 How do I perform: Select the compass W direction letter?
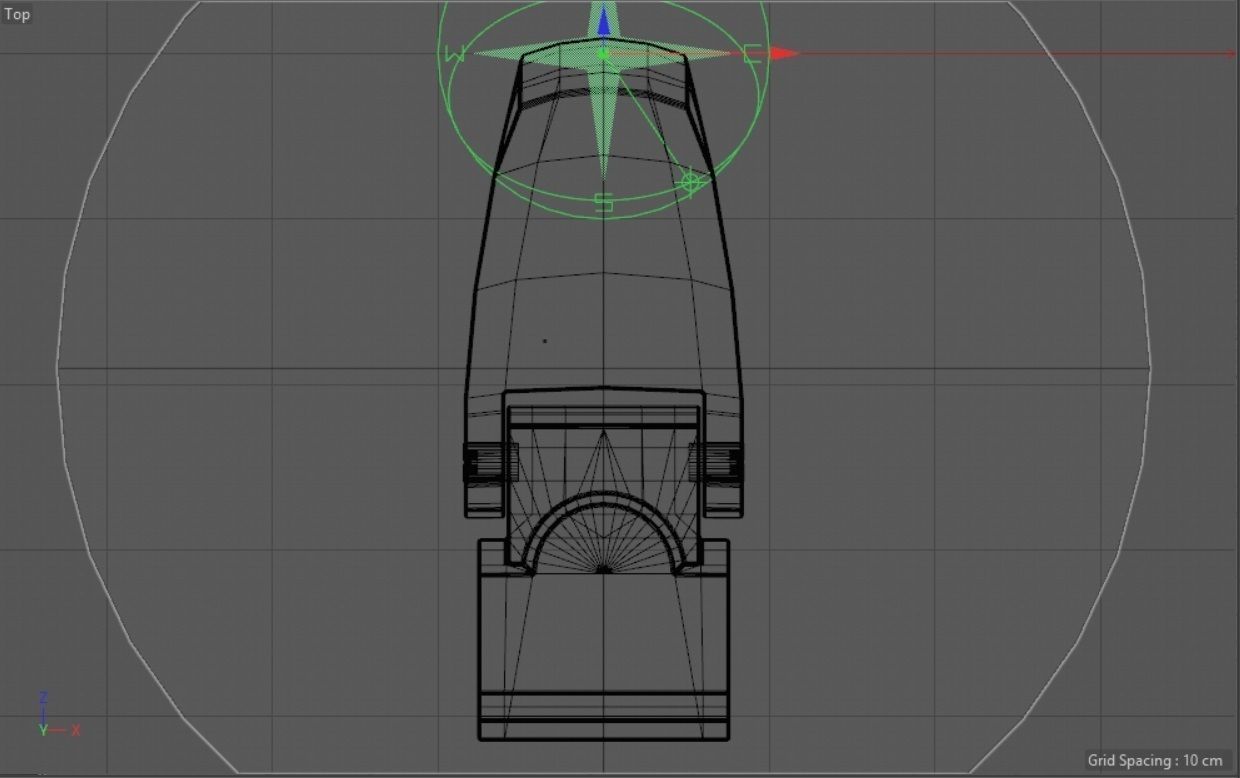[x=455, y=54]
